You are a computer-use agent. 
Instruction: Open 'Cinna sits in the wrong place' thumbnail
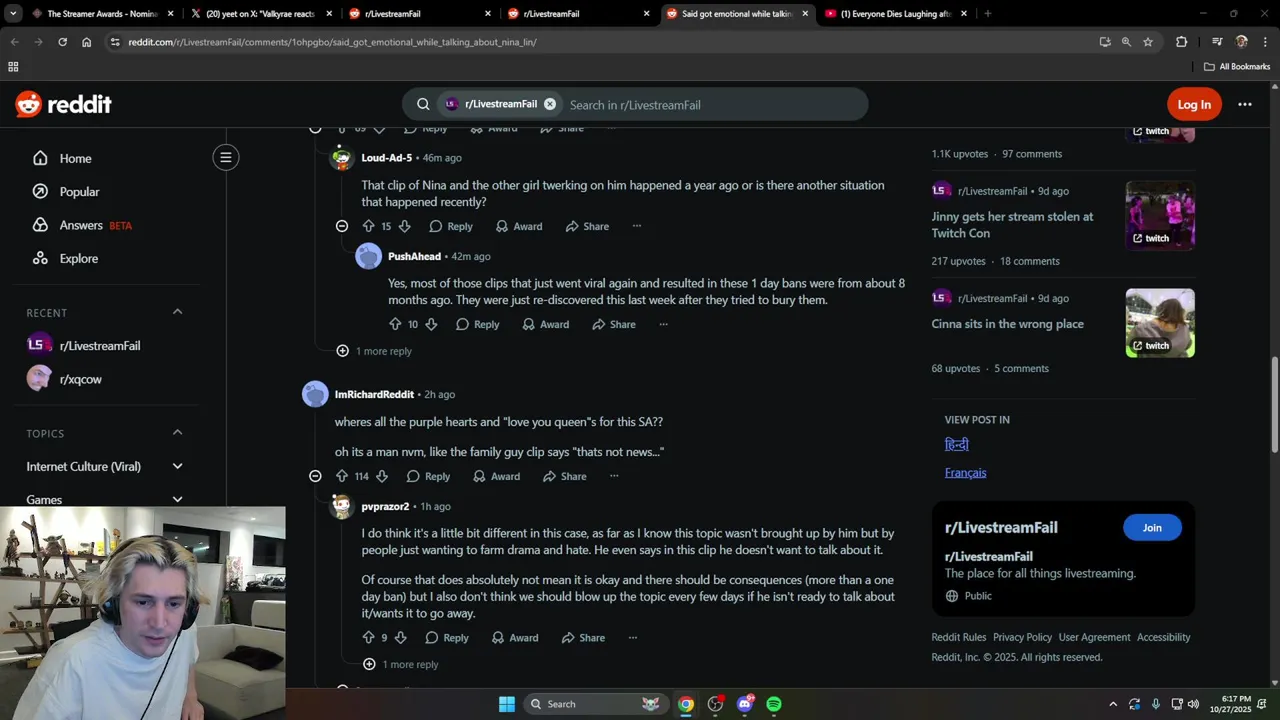(1160, 323)
